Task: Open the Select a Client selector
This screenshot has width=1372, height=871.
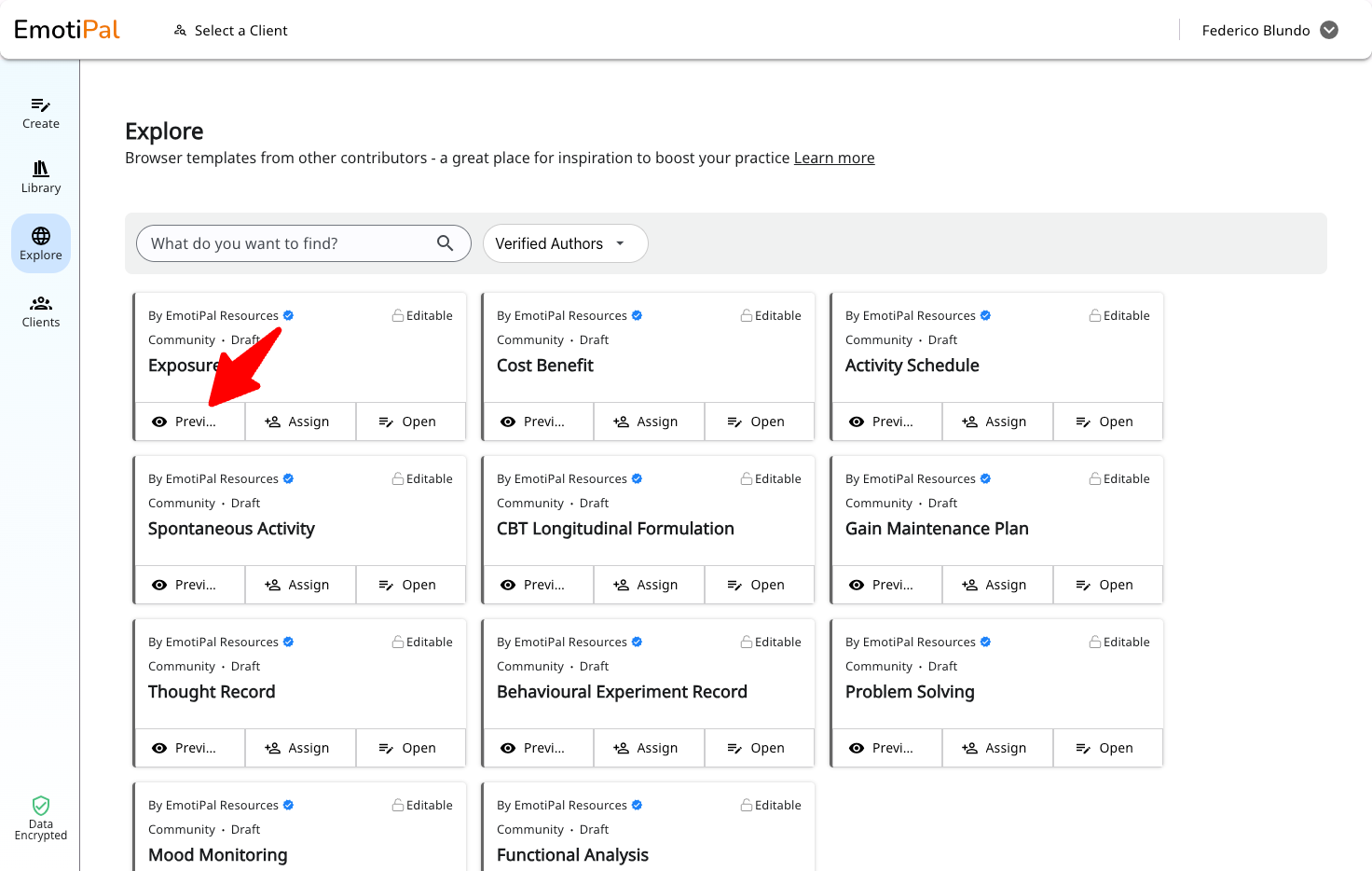Action: click(x=230, y=30)
